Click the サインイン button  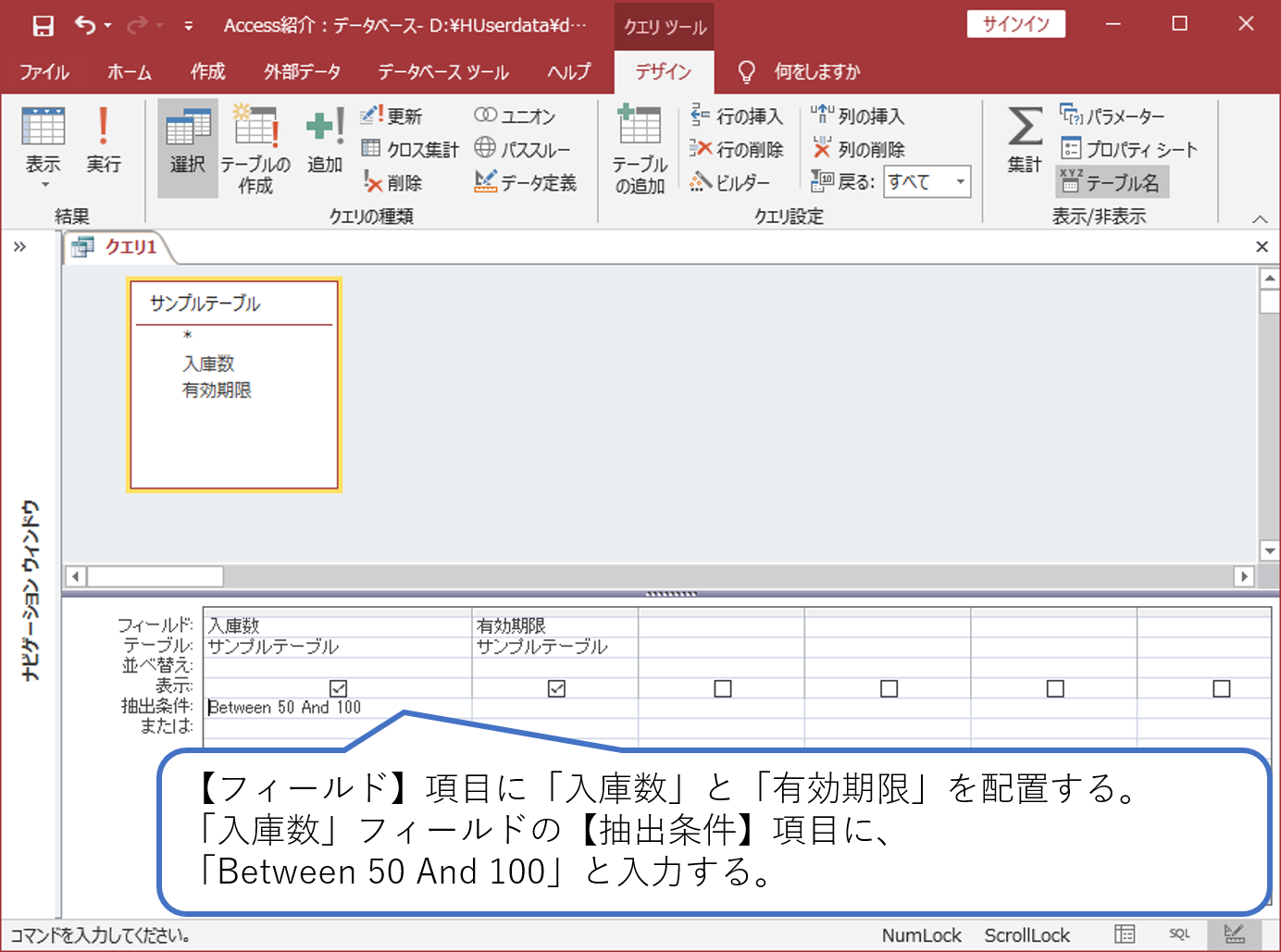[x=1015, y=24]
